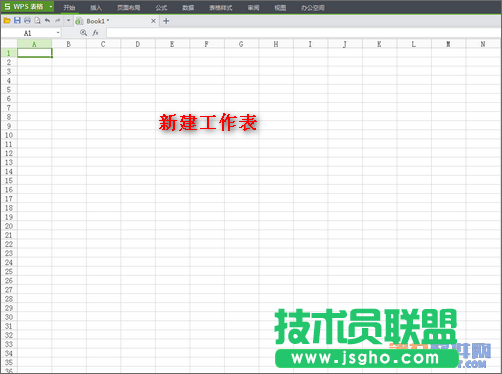Open the 办公空间 ribbon tab
Viewport: 502px width, 374px height.
(x=313, y=8)
